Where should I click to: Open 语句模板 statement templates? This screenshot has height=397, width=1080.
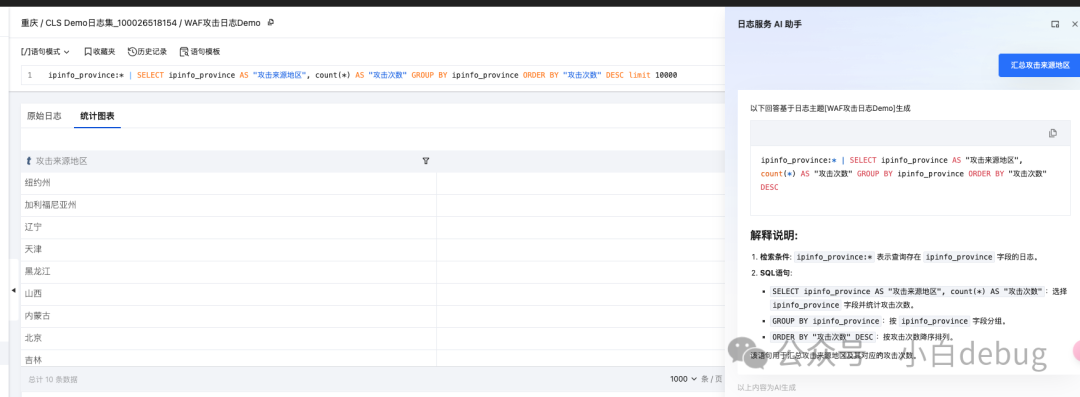coord(200,52)
